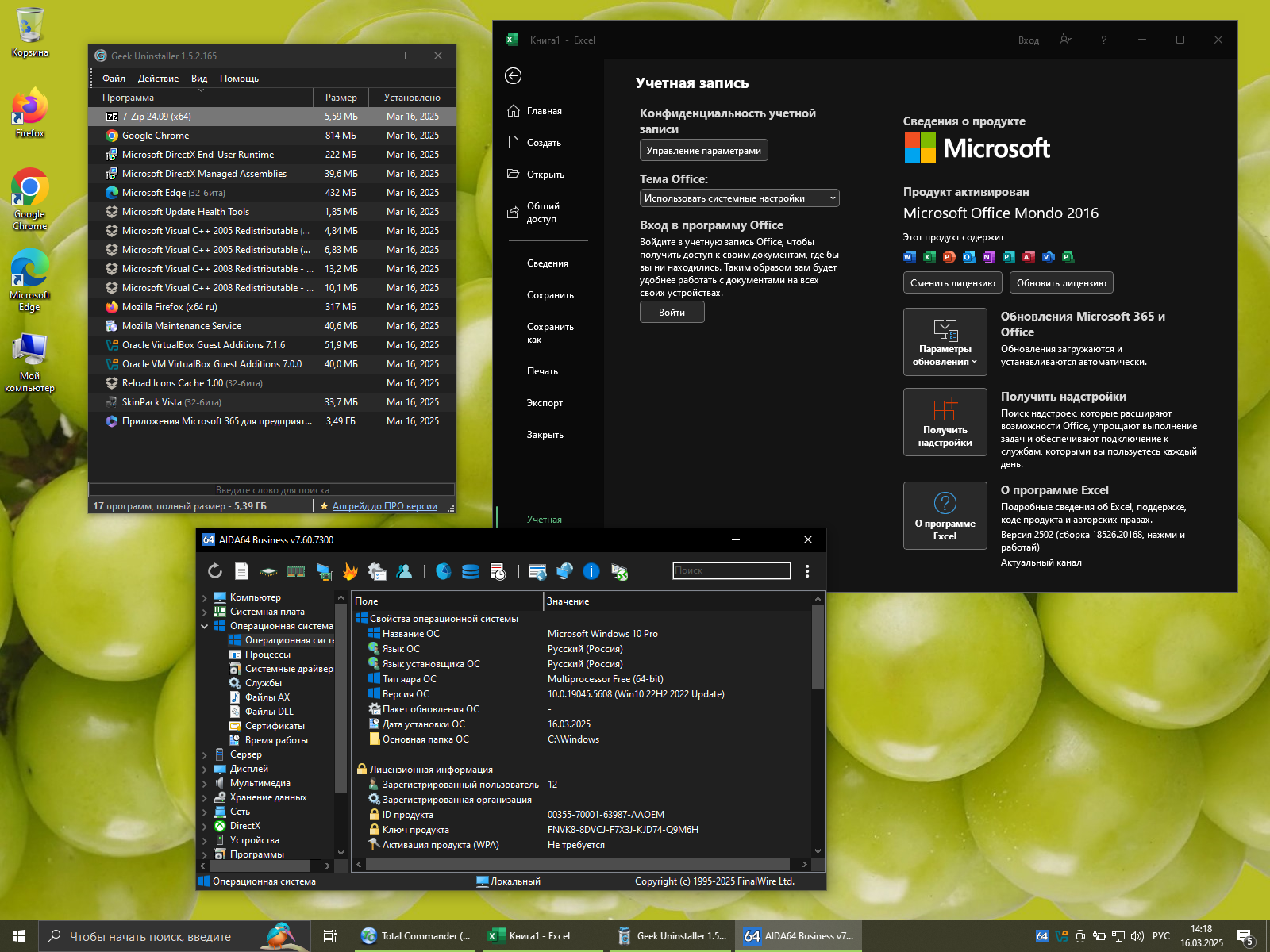This screenshot has height=952, width=1270.
Task: Focus the Geek Uninstaller search word field
Action: (x=272, y=489)
